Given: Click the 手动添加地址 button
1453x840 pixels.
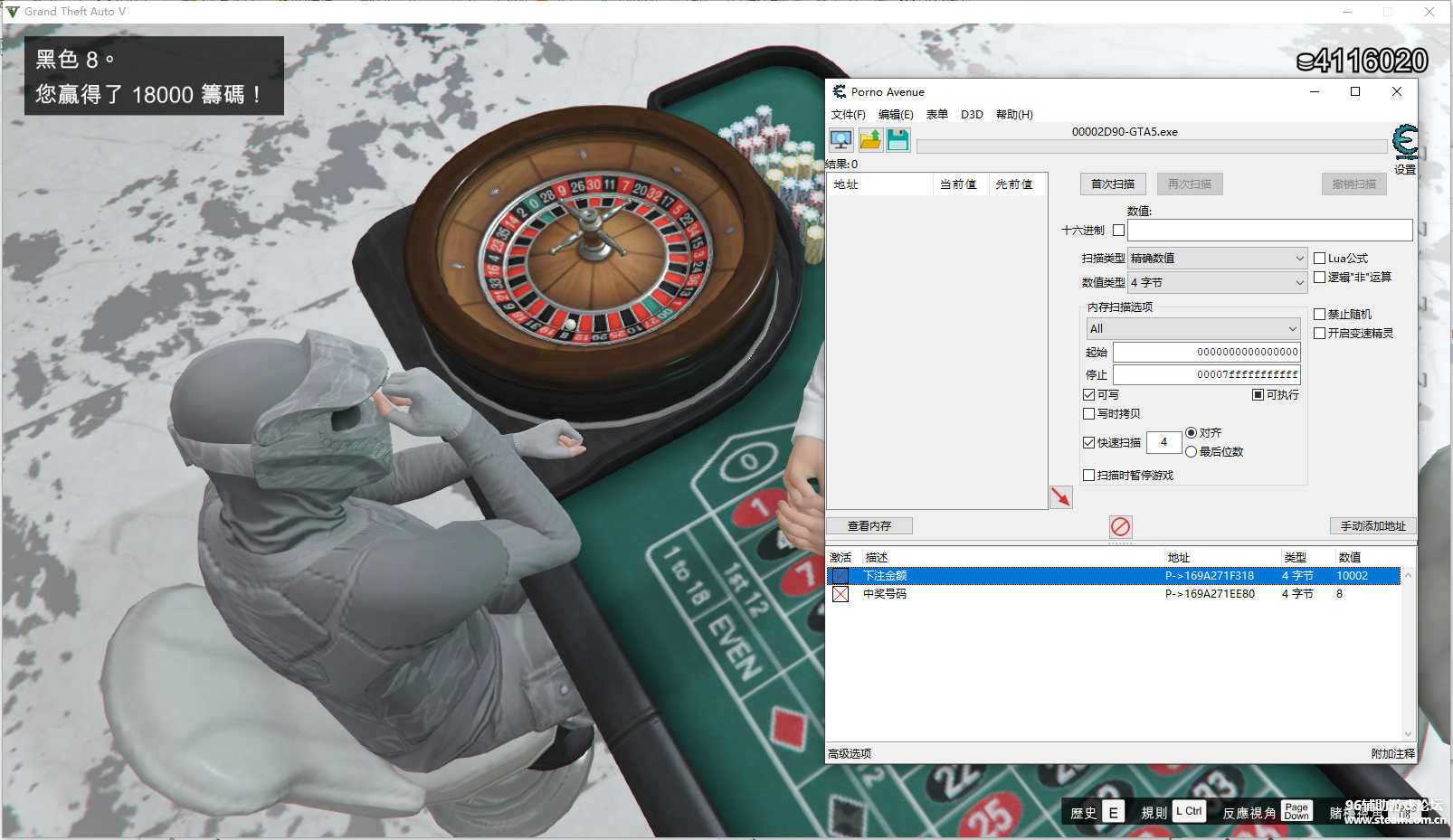Looking at the screenshot, I should (x=1372, y=526).
